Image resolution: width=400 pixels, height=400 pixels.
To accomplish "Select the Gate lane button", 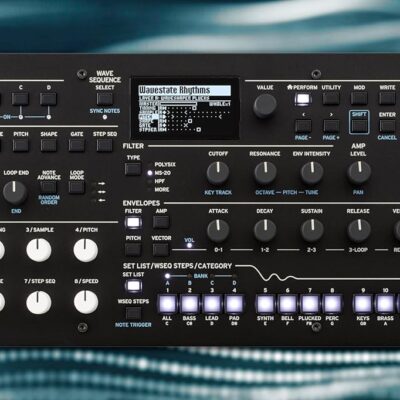I will (77, 145).
